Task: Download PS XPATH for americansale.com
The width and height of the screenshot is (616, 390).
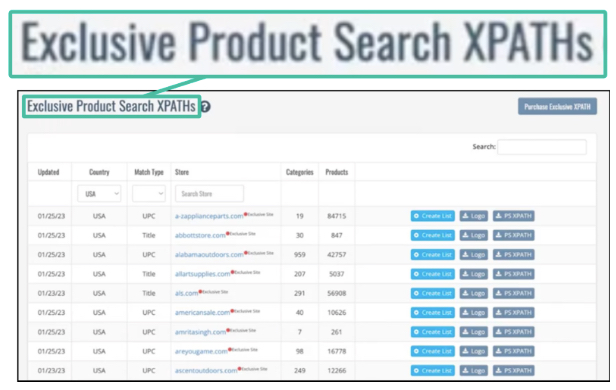Action: (x=513, y=313)
